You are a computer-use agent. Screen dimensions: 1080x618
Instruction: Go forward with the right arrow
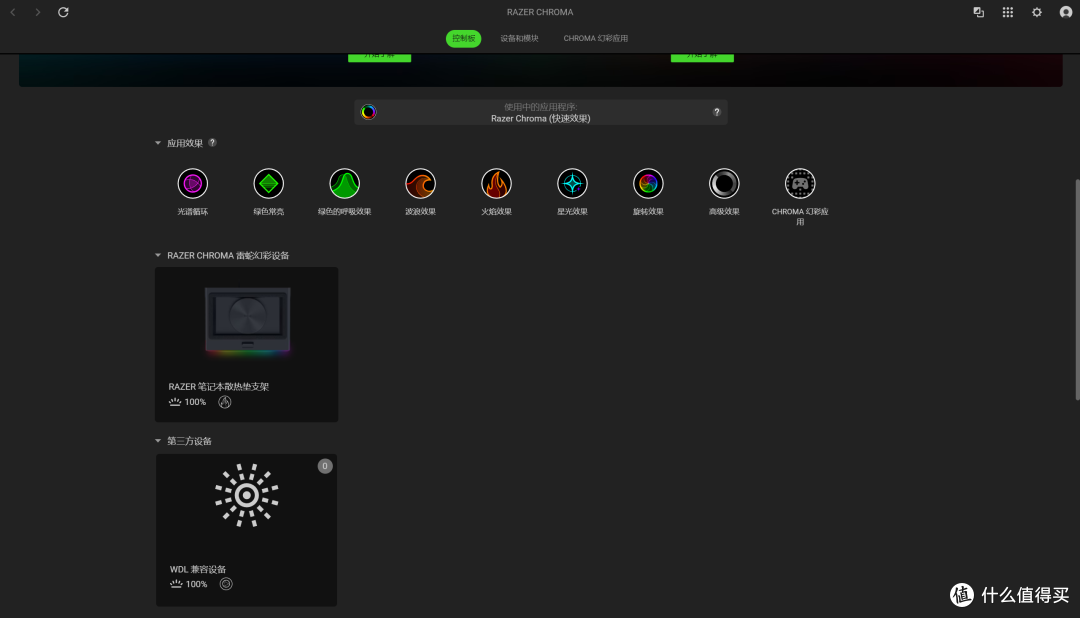click(38, 12)
